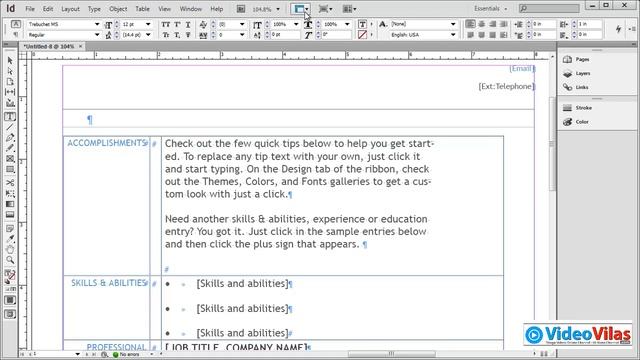Open the File menu
The height and width of the screenshot is (360, 640).
[x=30, y=9]
